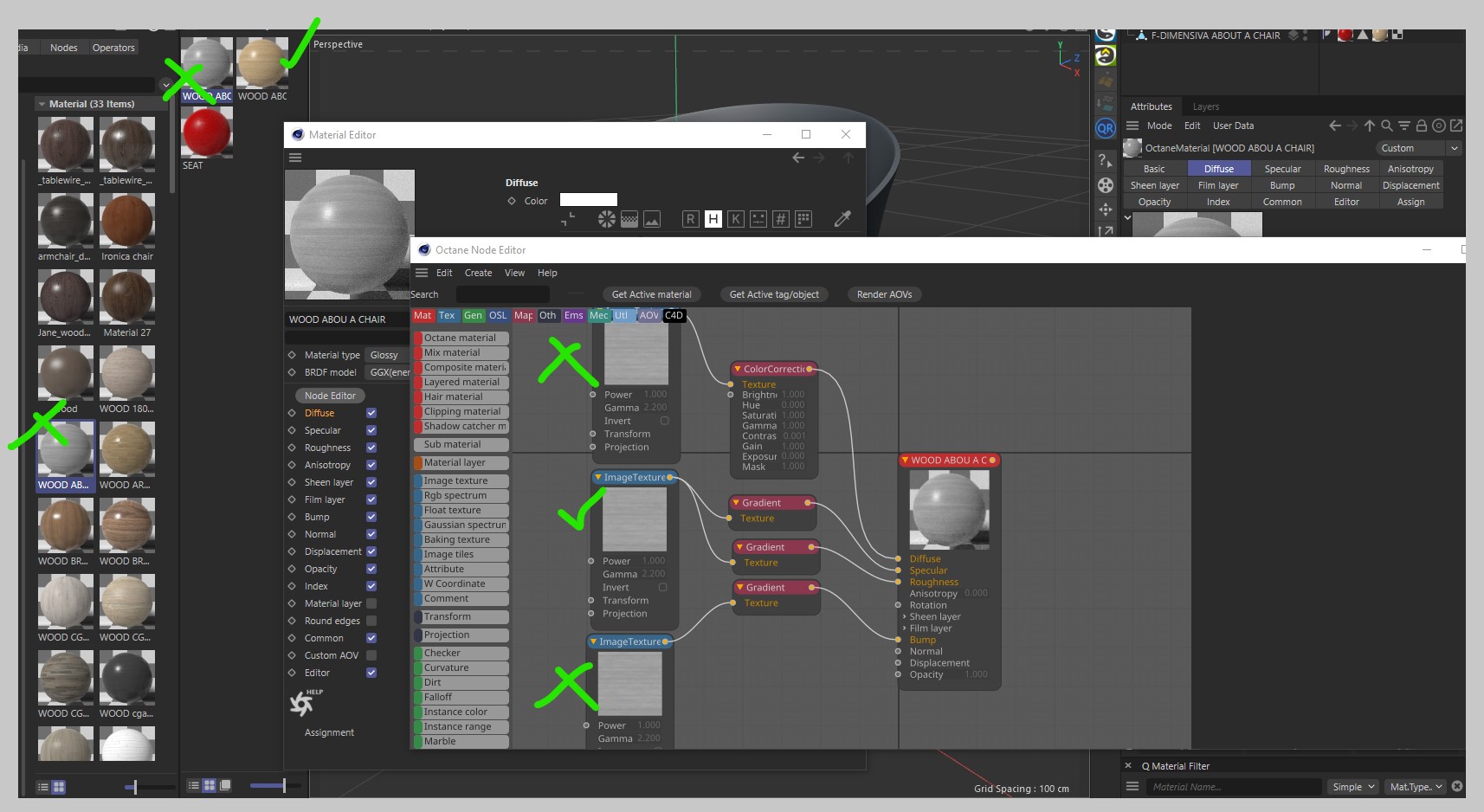Screen dimensions: 1484x812
Task: Enable the Custom AOV checkbox
Action: [x=371, y=655]
